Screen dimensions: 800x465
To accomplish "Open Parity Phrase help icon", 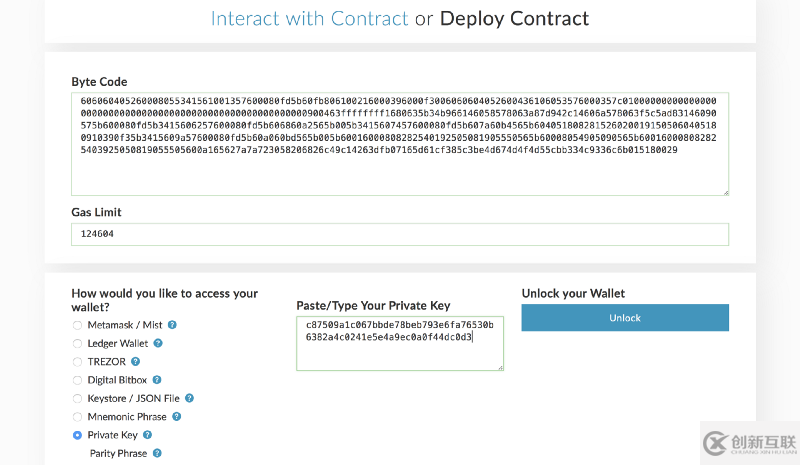I will point(157,453).
